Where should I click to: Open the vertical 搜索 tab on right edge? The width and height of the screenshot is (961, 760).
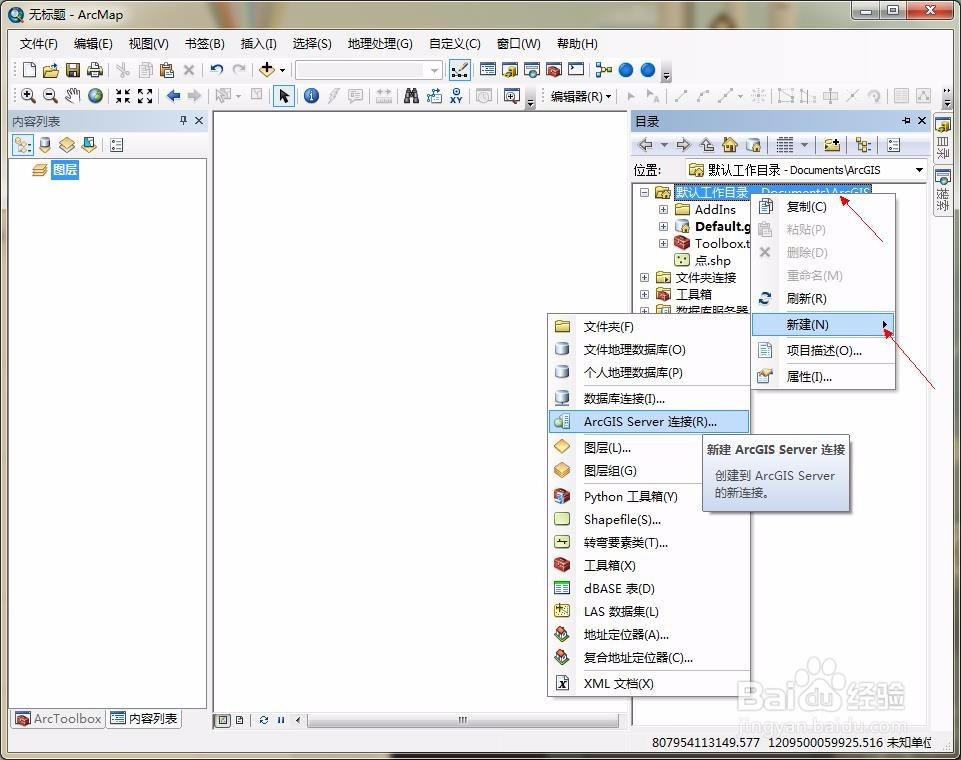943,190
